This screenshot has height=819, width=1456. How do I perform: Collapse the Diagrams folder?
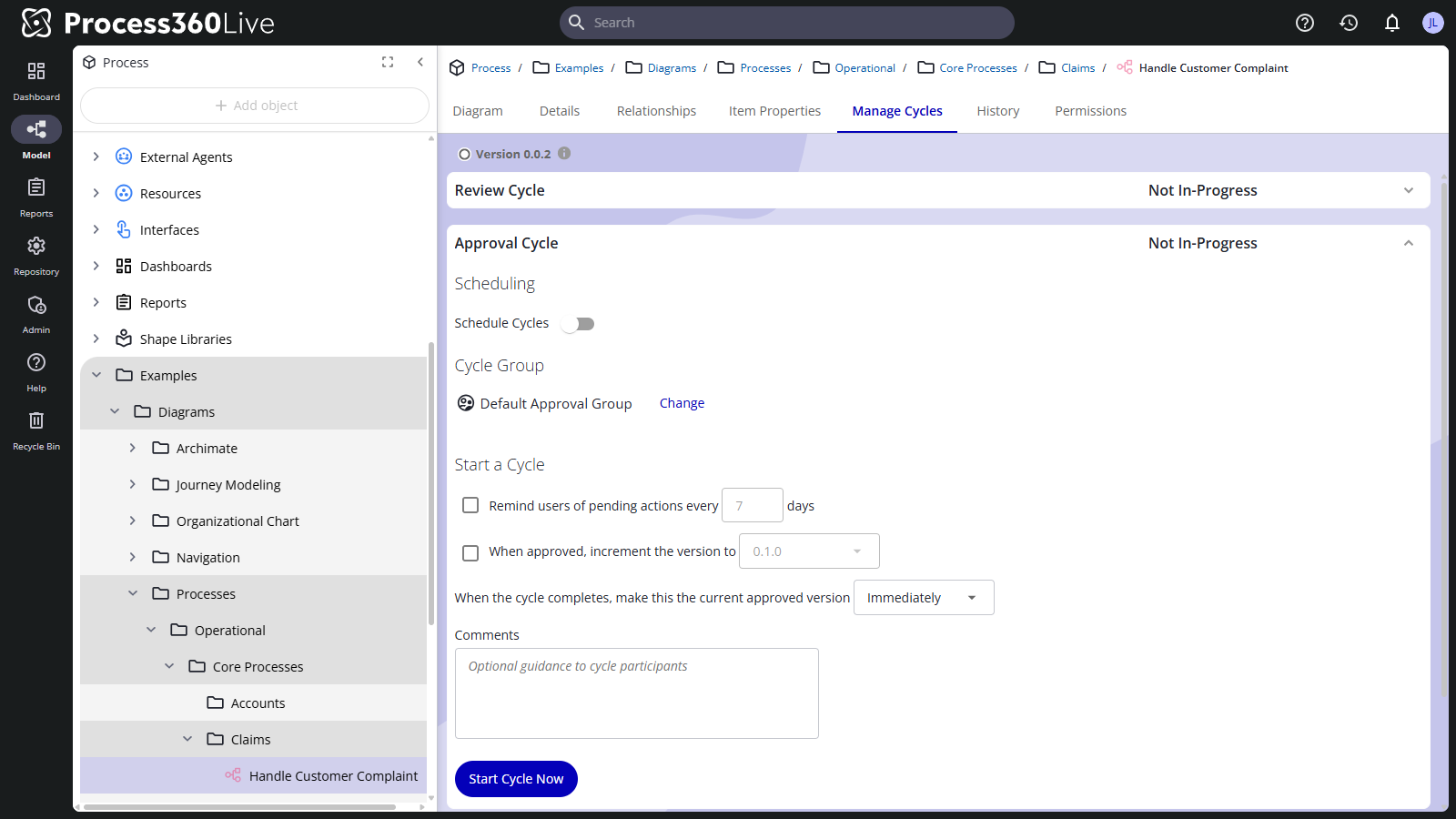(x=115, y=411)
